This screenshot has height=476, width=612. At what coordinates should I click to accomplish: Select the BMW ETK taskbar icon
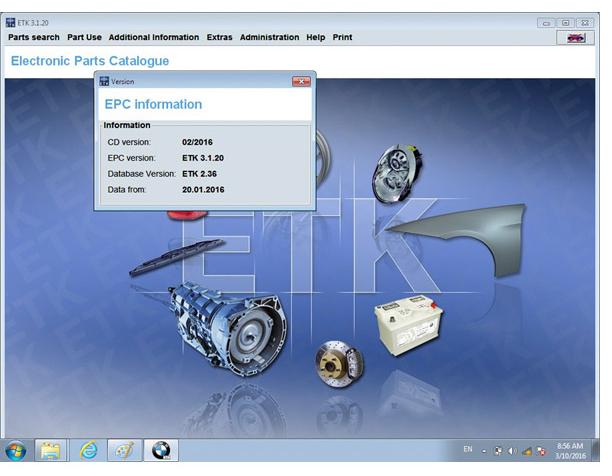point(161,451)
